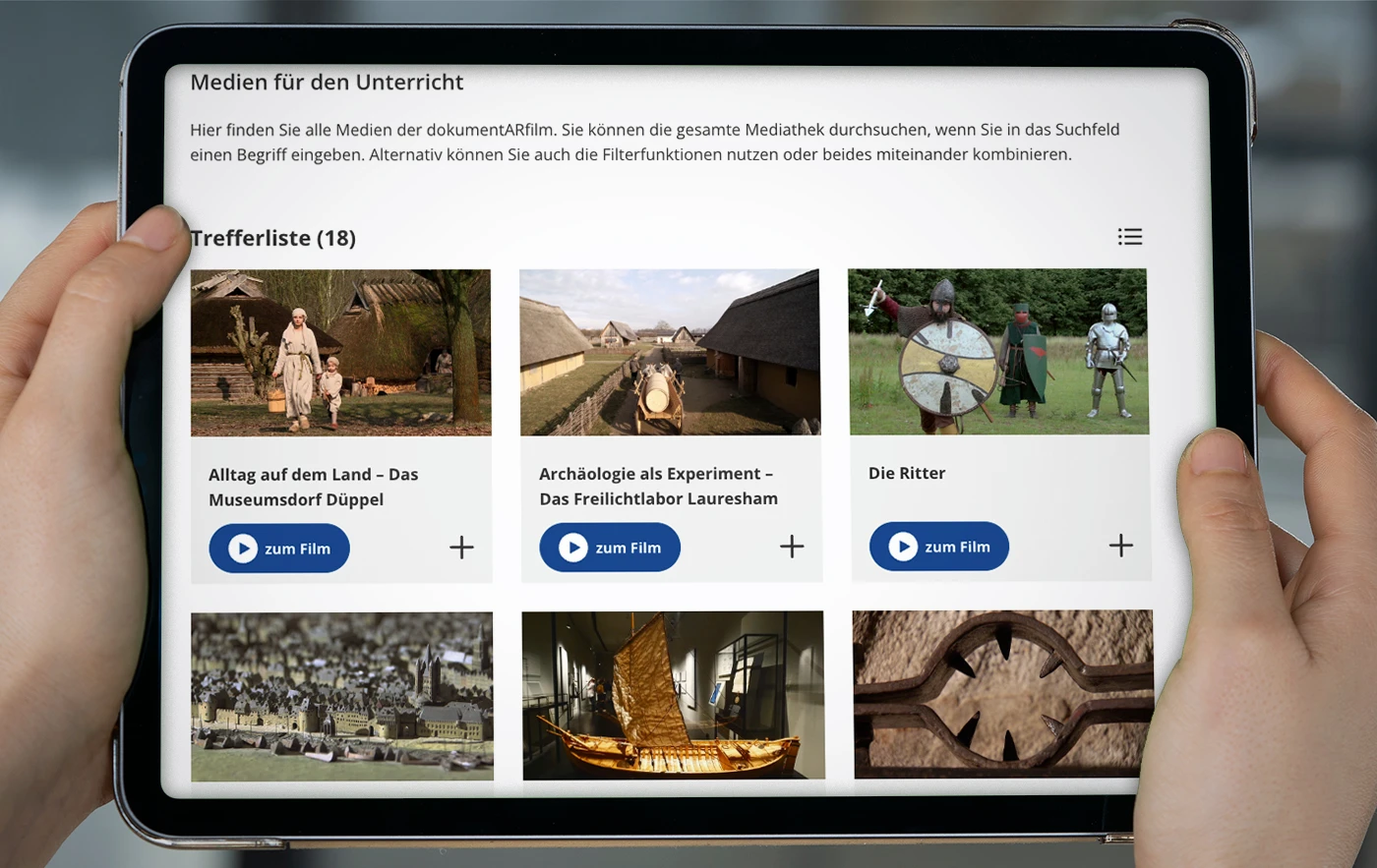Viewport: 1377px width, 868px height.
Task: Click the 'Die Ritter' card title
Action: click(907, 473)
